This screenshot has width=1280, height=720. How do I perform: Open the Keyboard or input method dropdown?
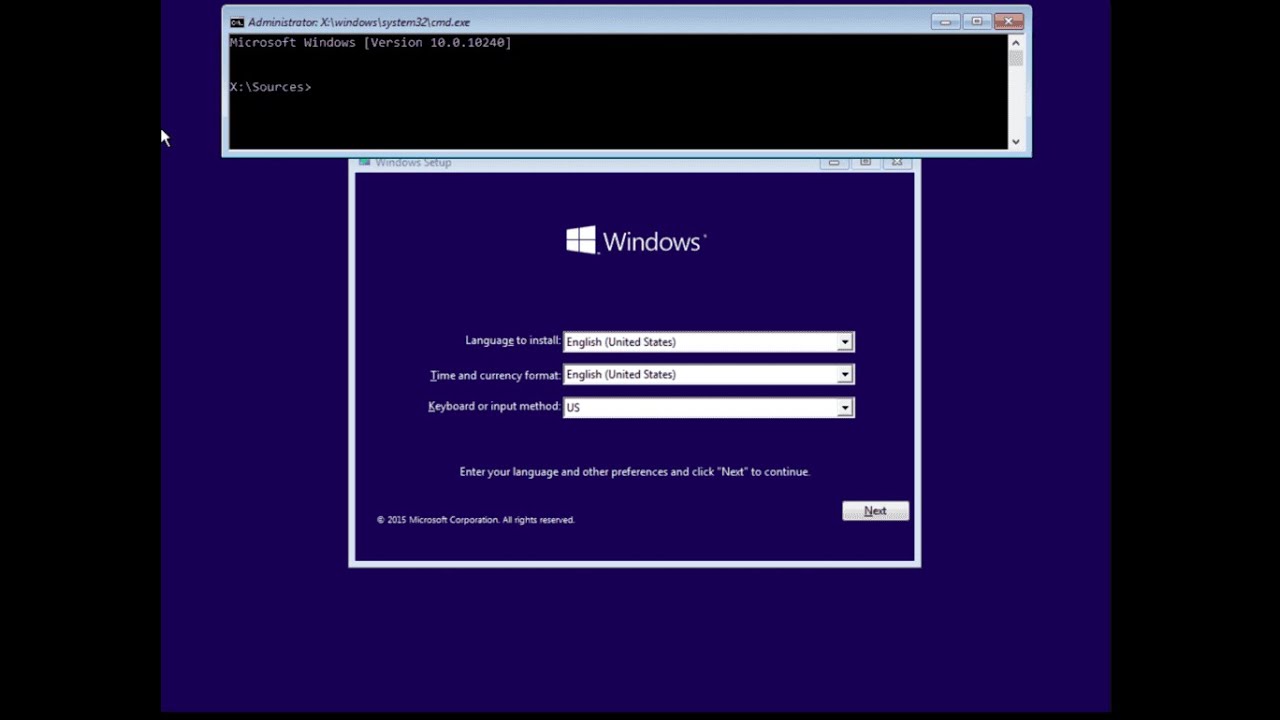tap(845, 407)
